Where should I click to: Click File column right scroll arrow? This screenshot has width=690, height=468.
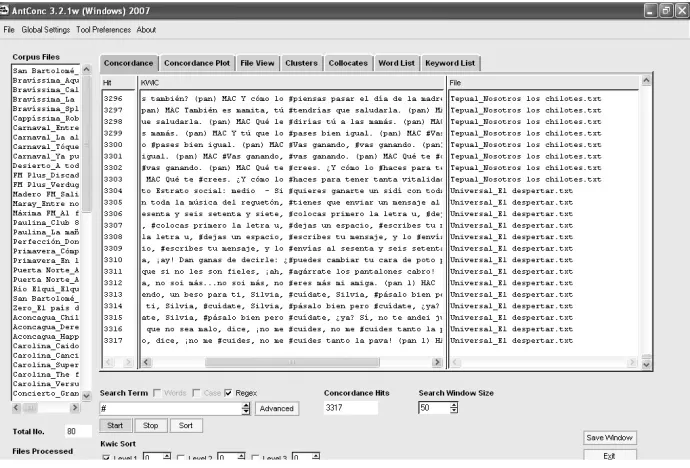633,362
